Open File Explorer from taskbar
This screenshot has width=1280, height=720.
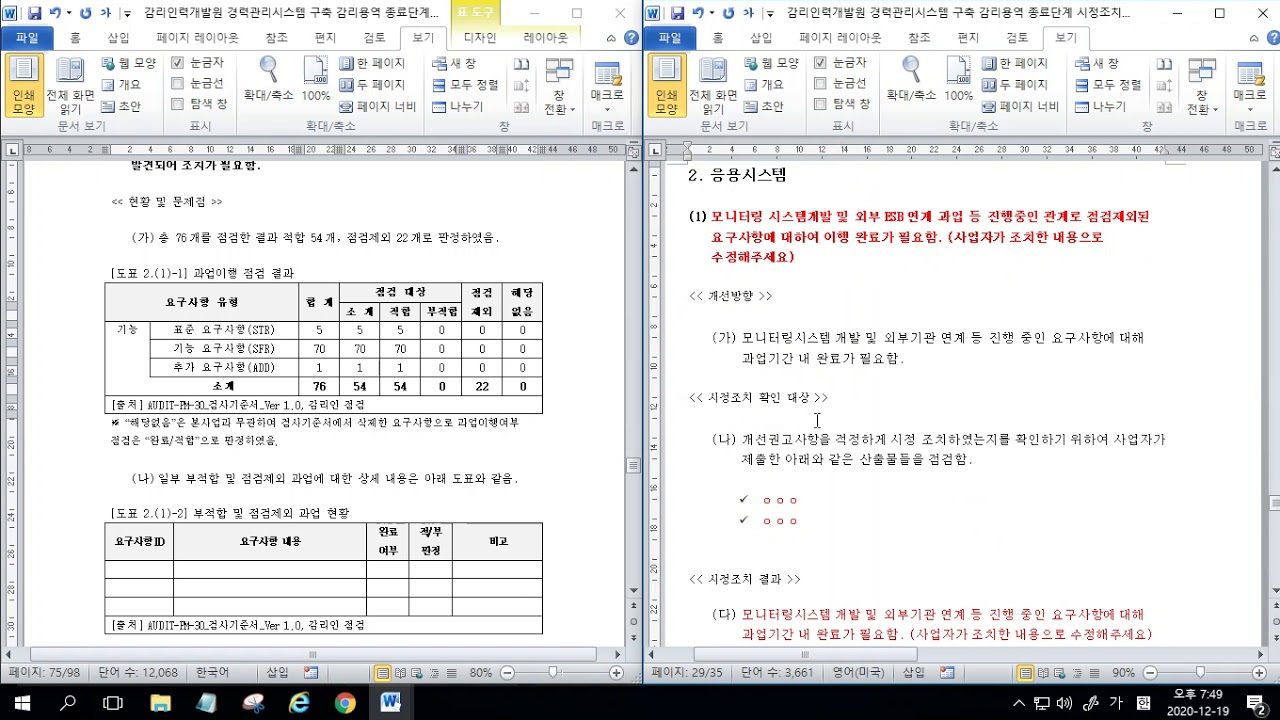(160, 703)
